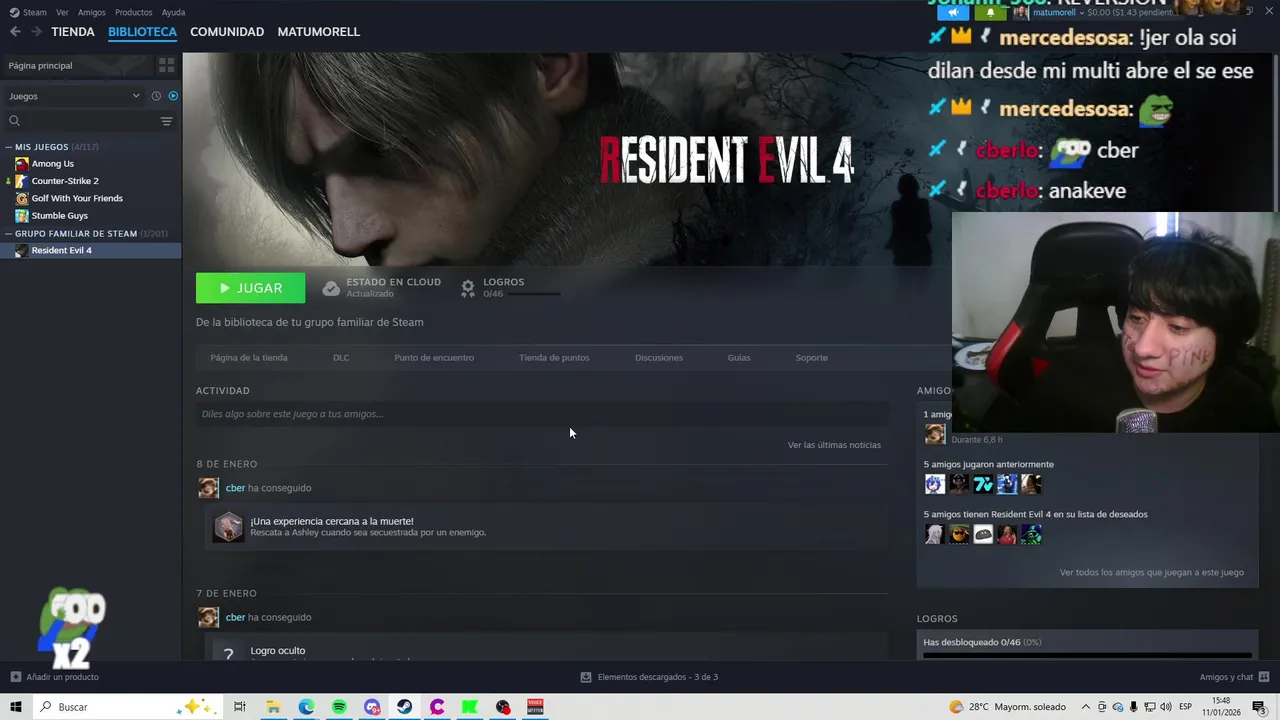Click first avatar of friends who played previously
Screen dimensions: 1280x720
(935, 484)
